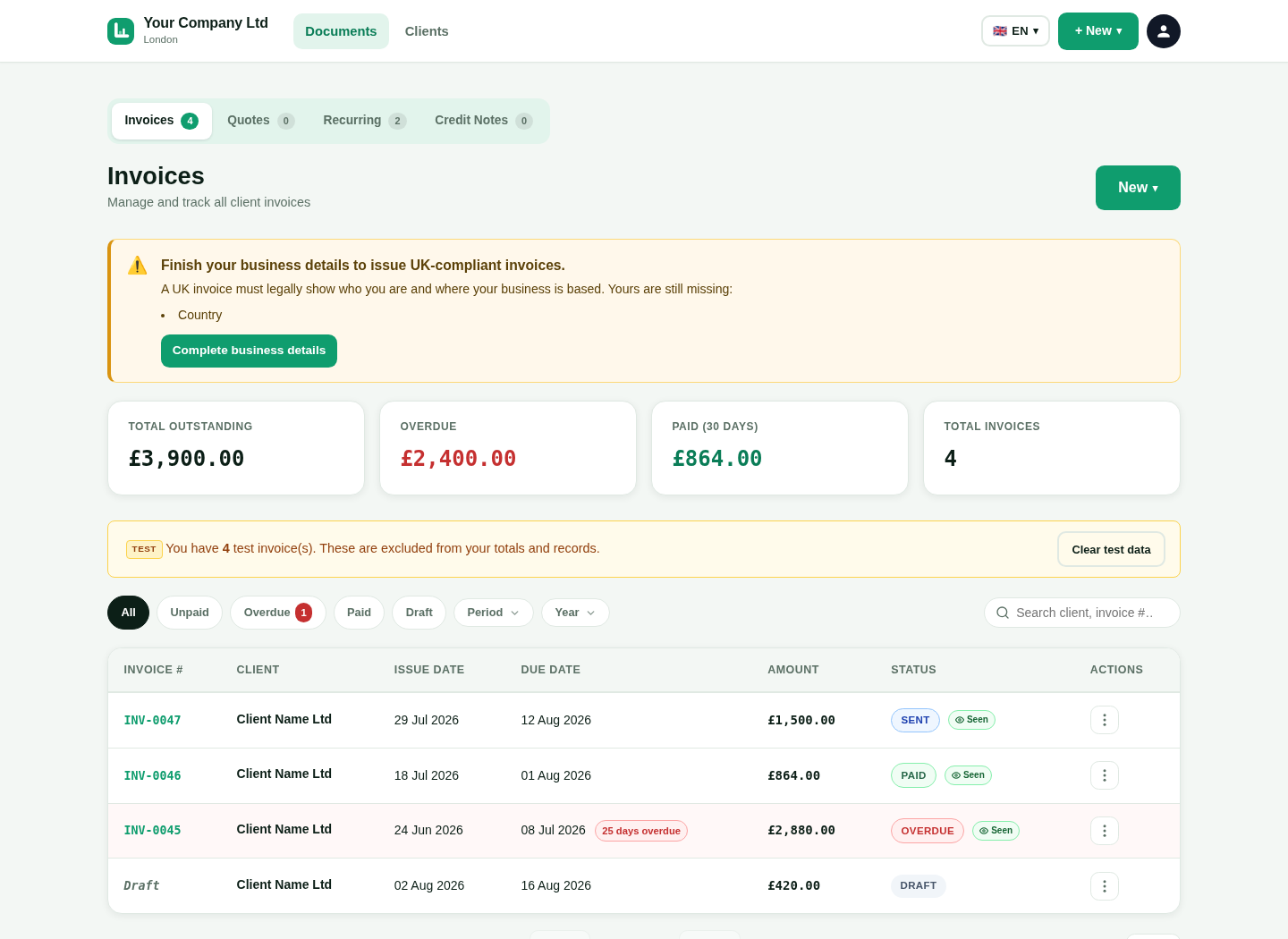Click Your Company Ltd name
This screenshot has width=1288, height=939.
click(206, 23)
